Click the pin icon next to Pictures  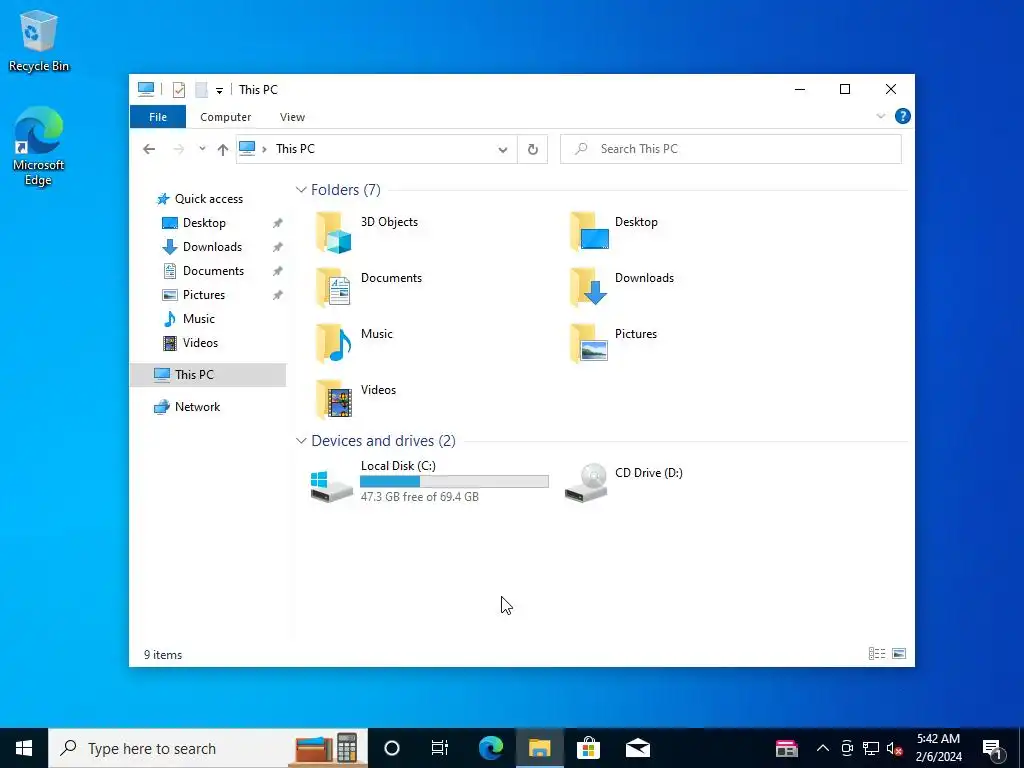(278, 295)
